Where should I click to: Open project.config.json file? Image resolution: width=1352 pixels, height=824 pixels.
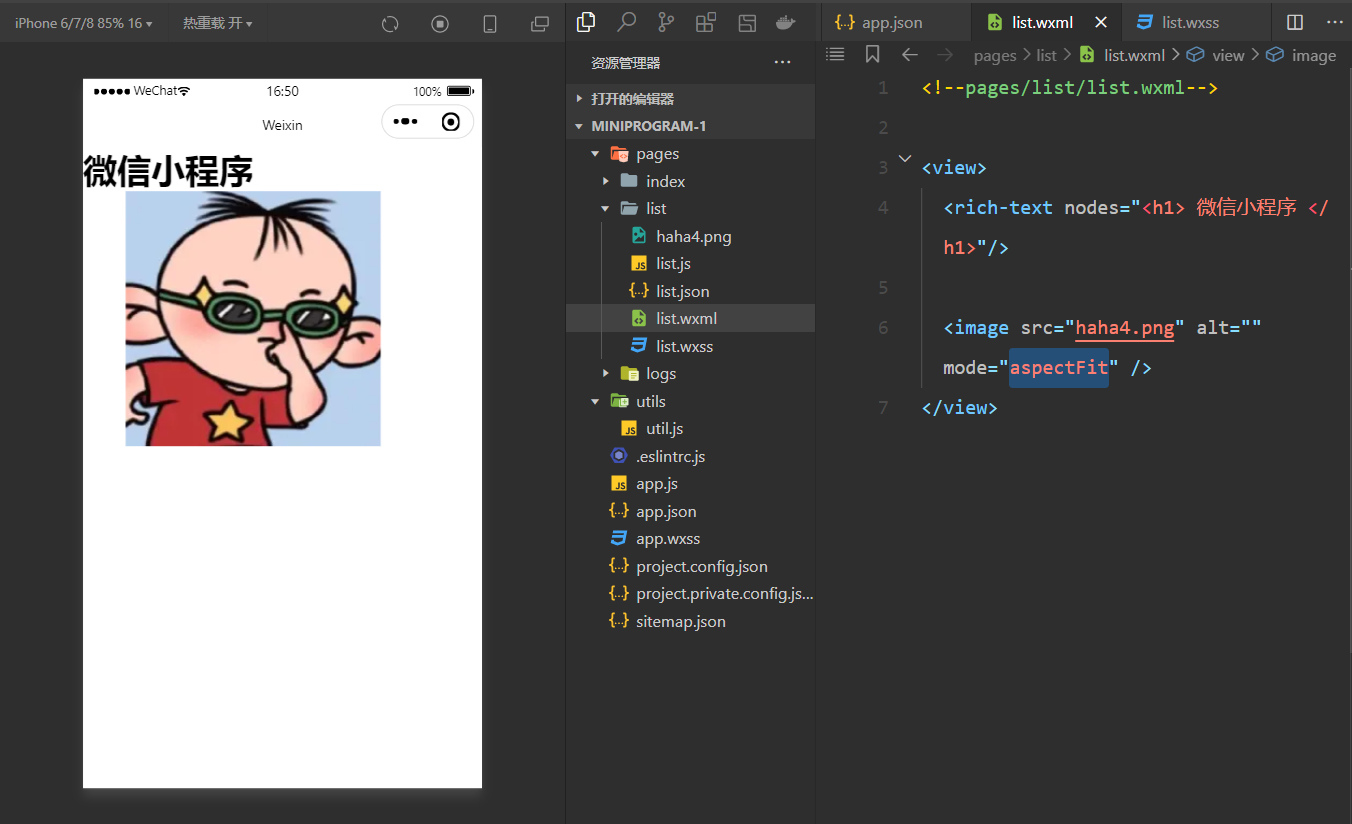click(x=701, y=566)
